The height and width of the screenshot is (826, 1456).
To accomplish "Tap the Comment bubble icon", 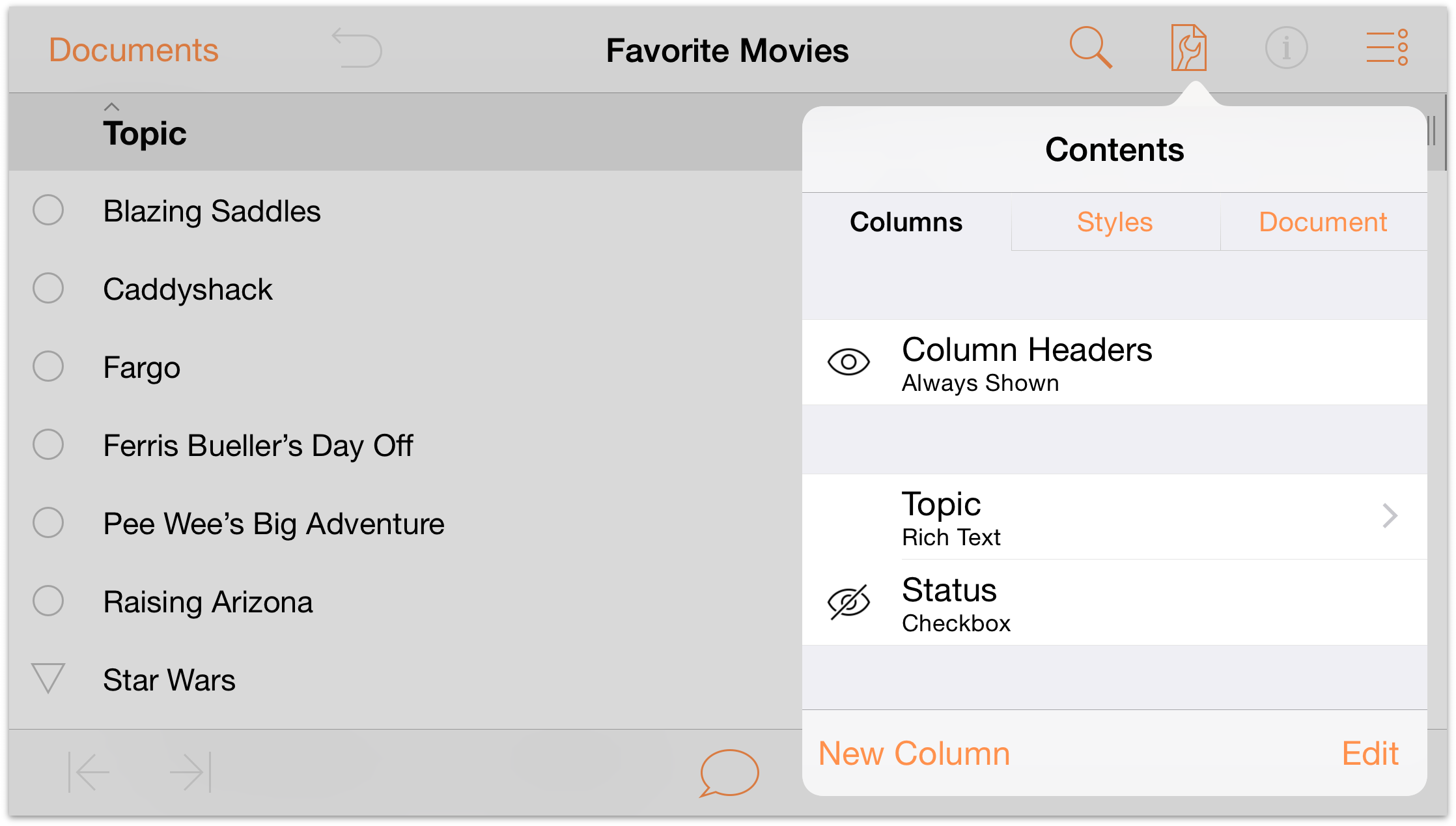I will 729,772.
